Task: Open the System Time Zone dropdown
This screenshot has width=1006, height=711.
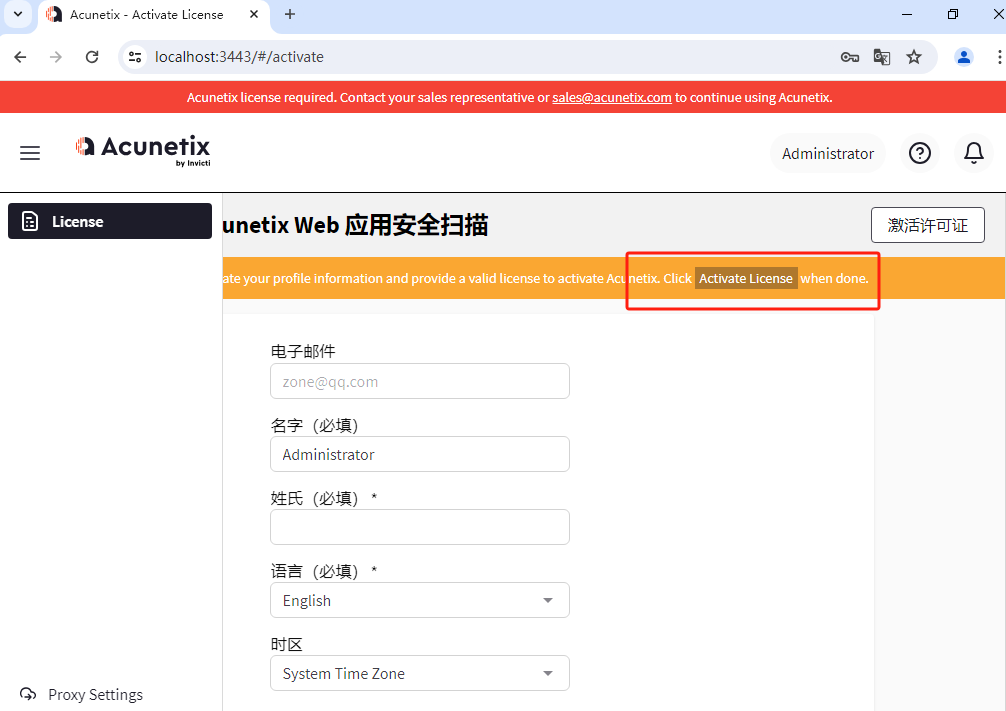Action: [x=420, y=673]
